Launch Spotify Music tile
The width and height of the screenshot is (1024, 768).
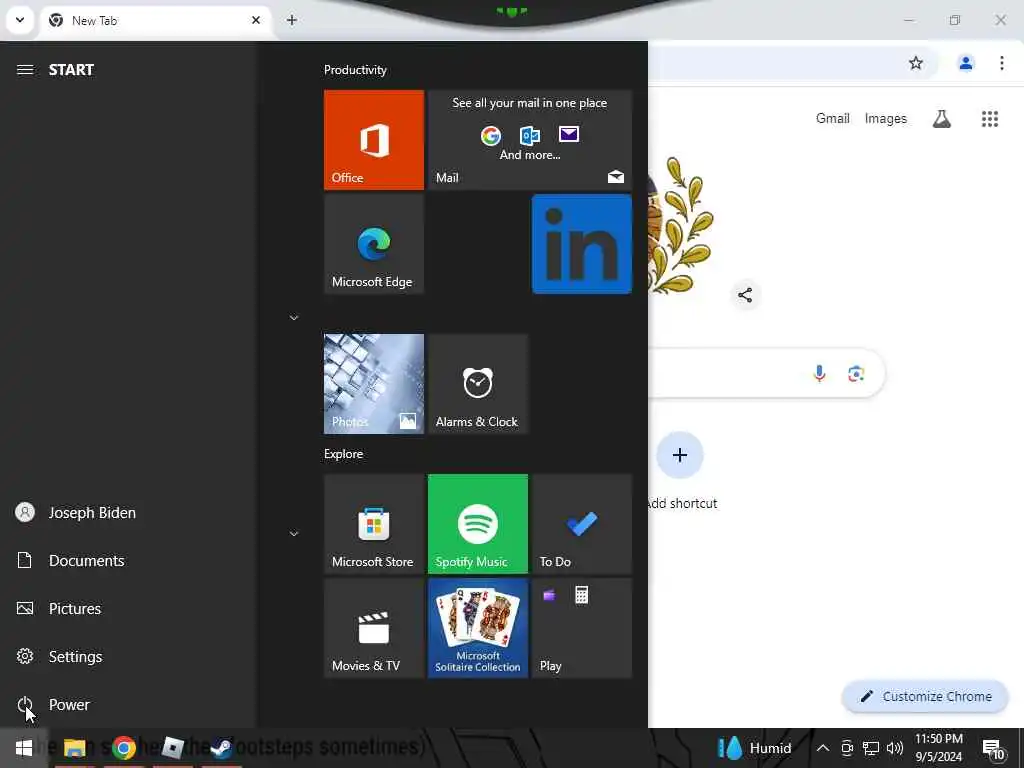point(477,524)
